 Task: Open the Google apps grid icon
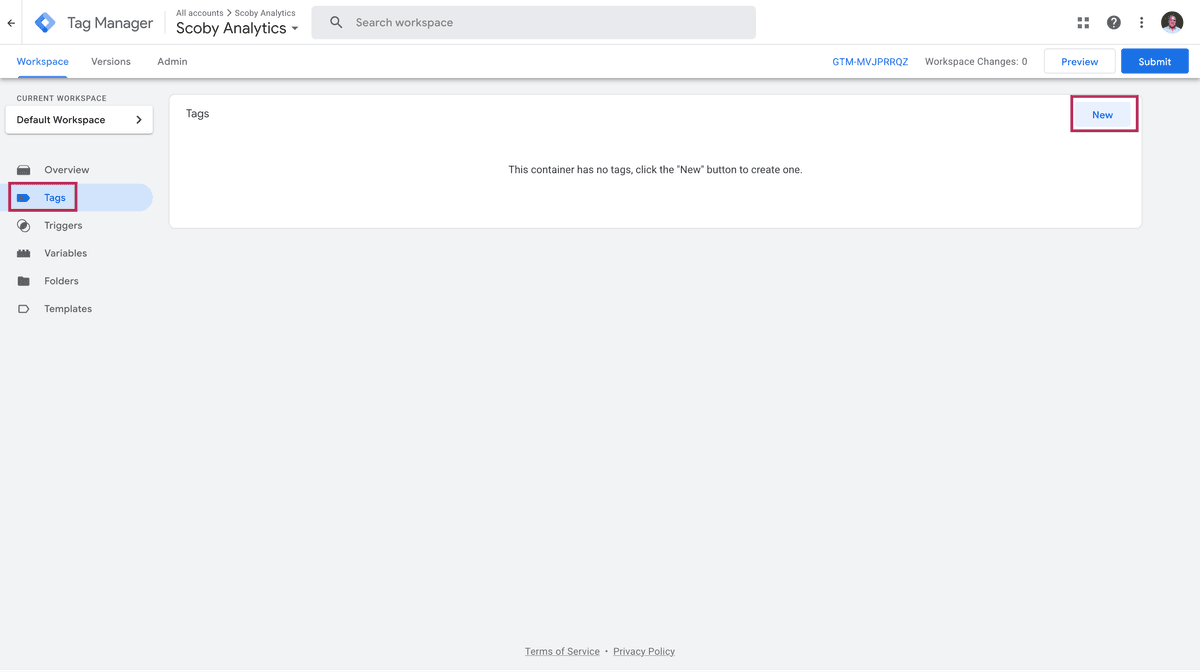[x=1083, y=23]
